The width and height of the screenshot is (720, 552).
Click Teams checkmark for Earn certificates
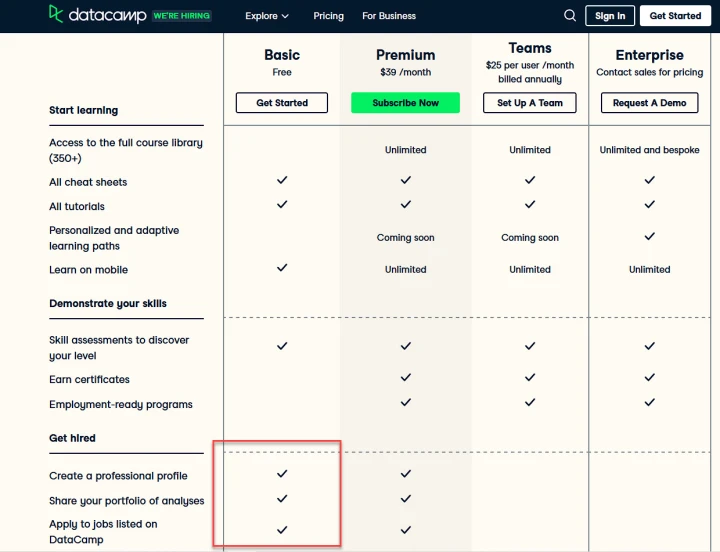[x=530, y=377]
